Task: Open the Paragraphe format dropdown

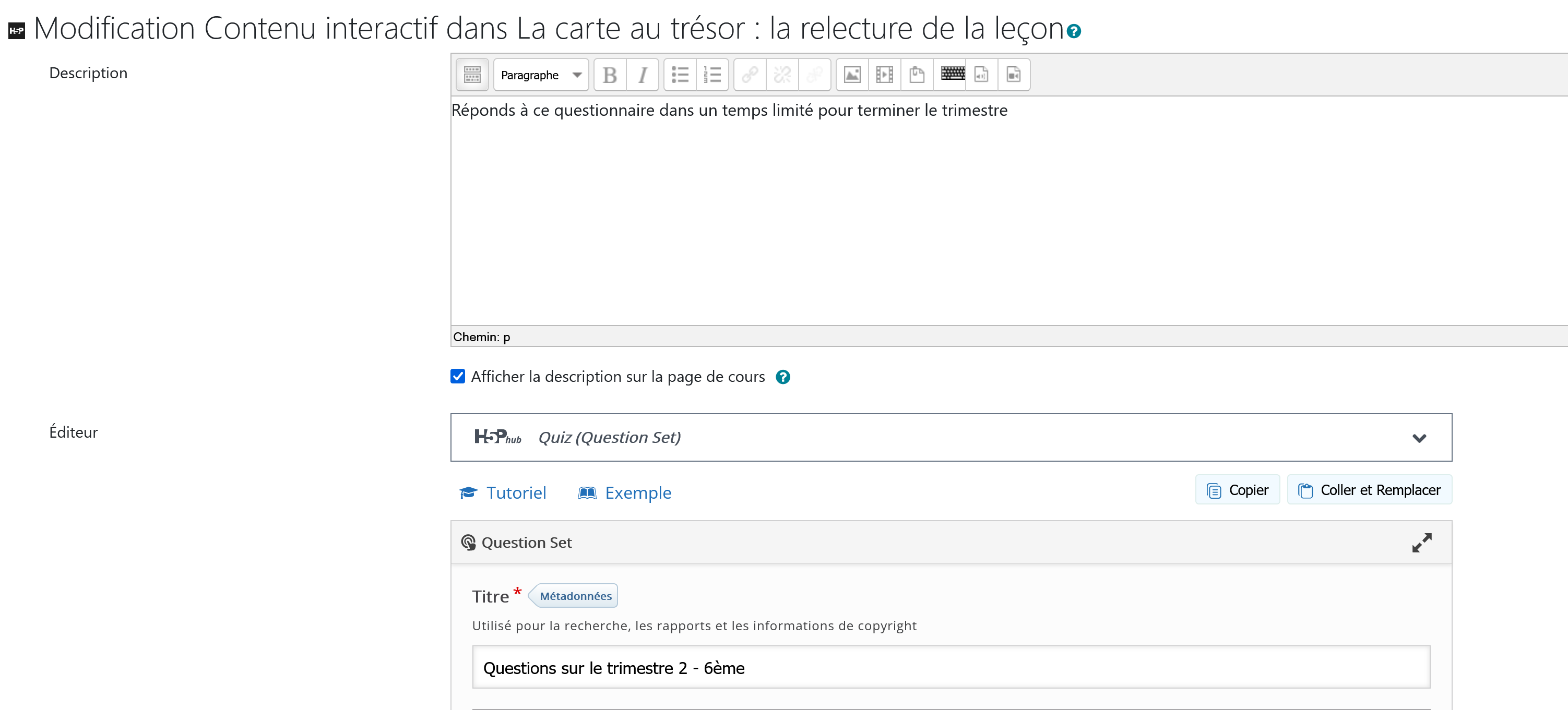Action: pos(541,75)
